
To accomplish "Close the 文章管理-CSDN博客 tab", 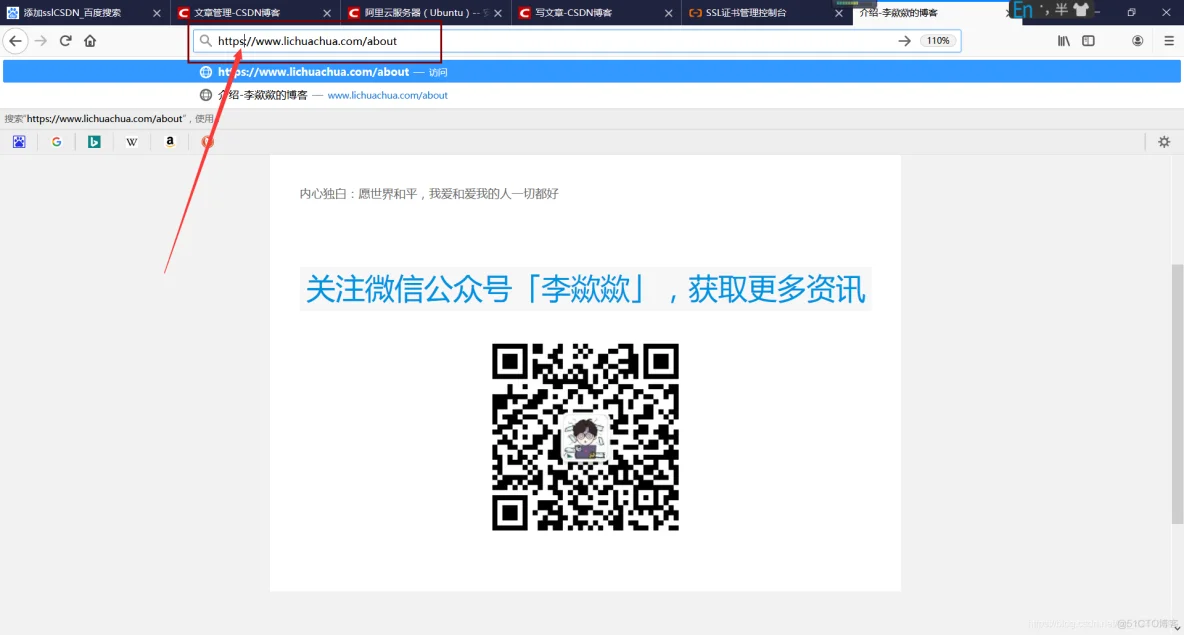I will 327,13.
